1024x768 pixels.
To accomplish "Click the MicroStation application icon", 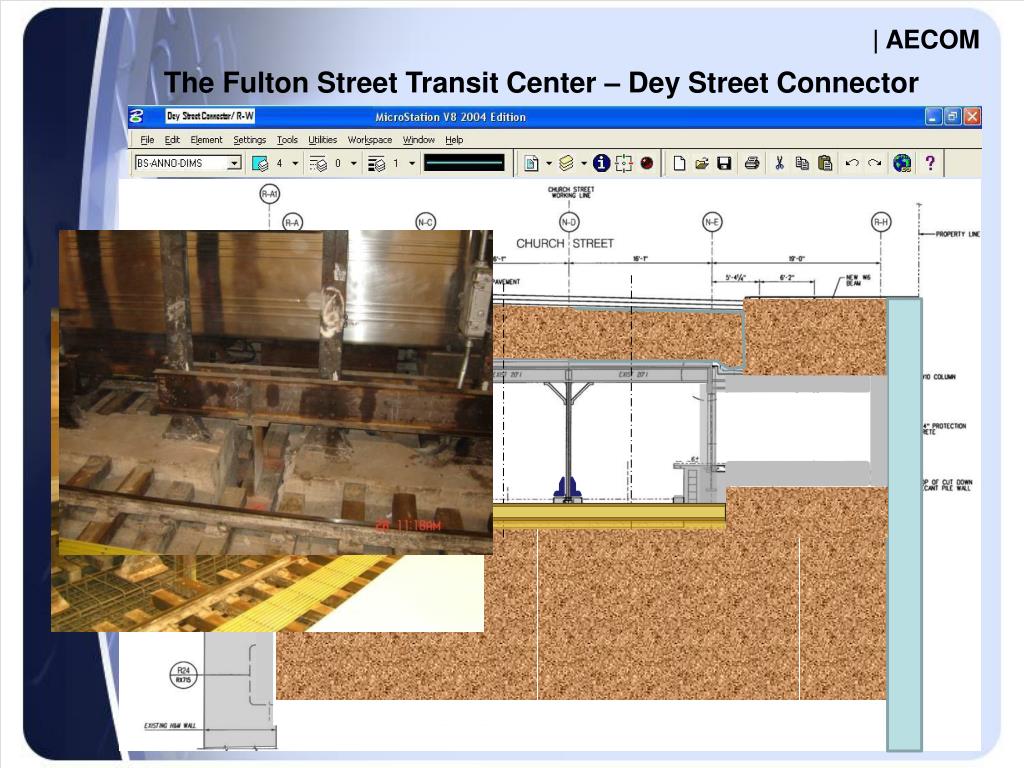I will [x=137, y=116].
